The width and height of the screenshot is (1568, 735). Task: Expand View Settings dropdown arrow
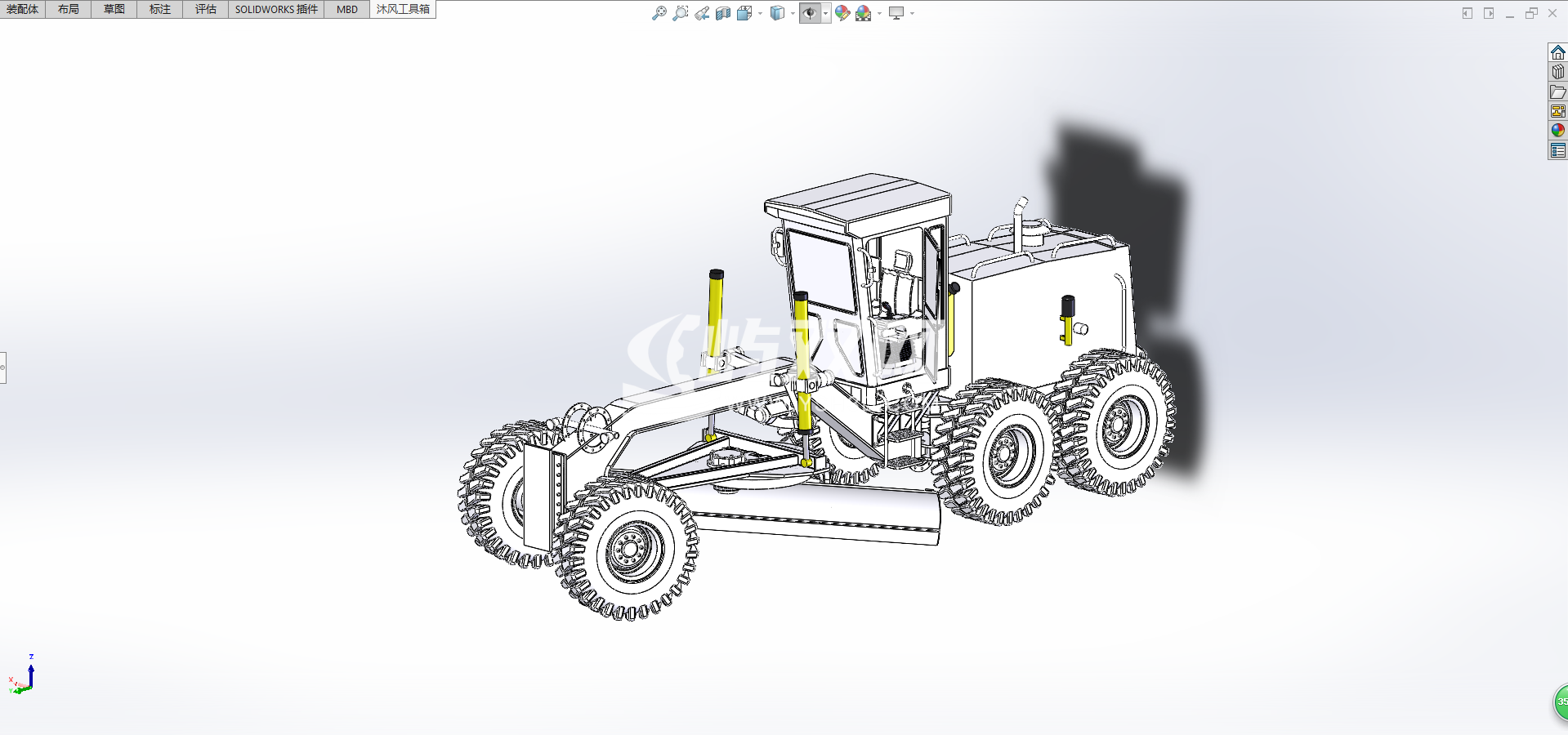coord(912,13)
